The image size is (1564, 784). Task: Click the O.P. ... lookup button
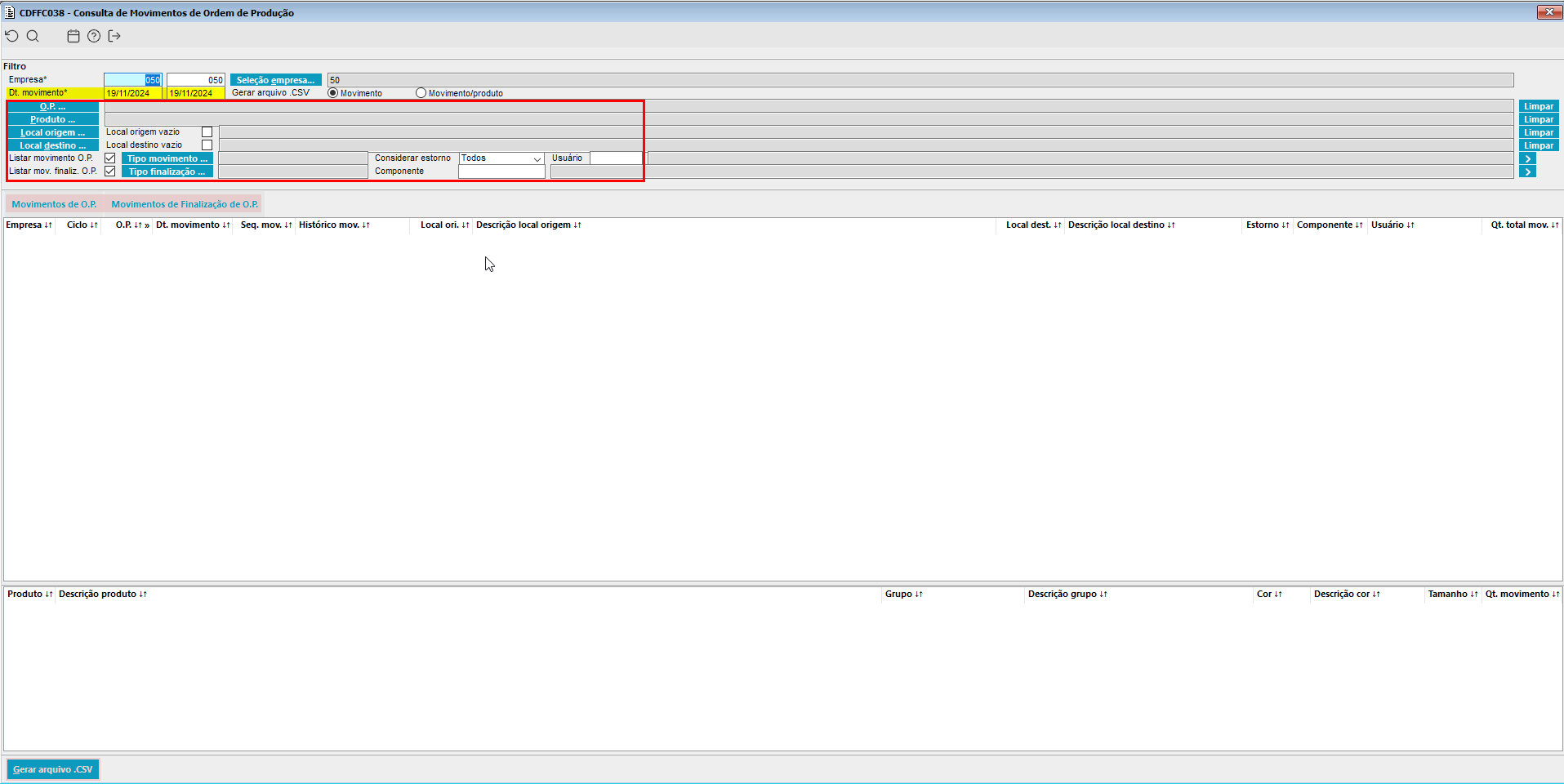coord(53,106)
